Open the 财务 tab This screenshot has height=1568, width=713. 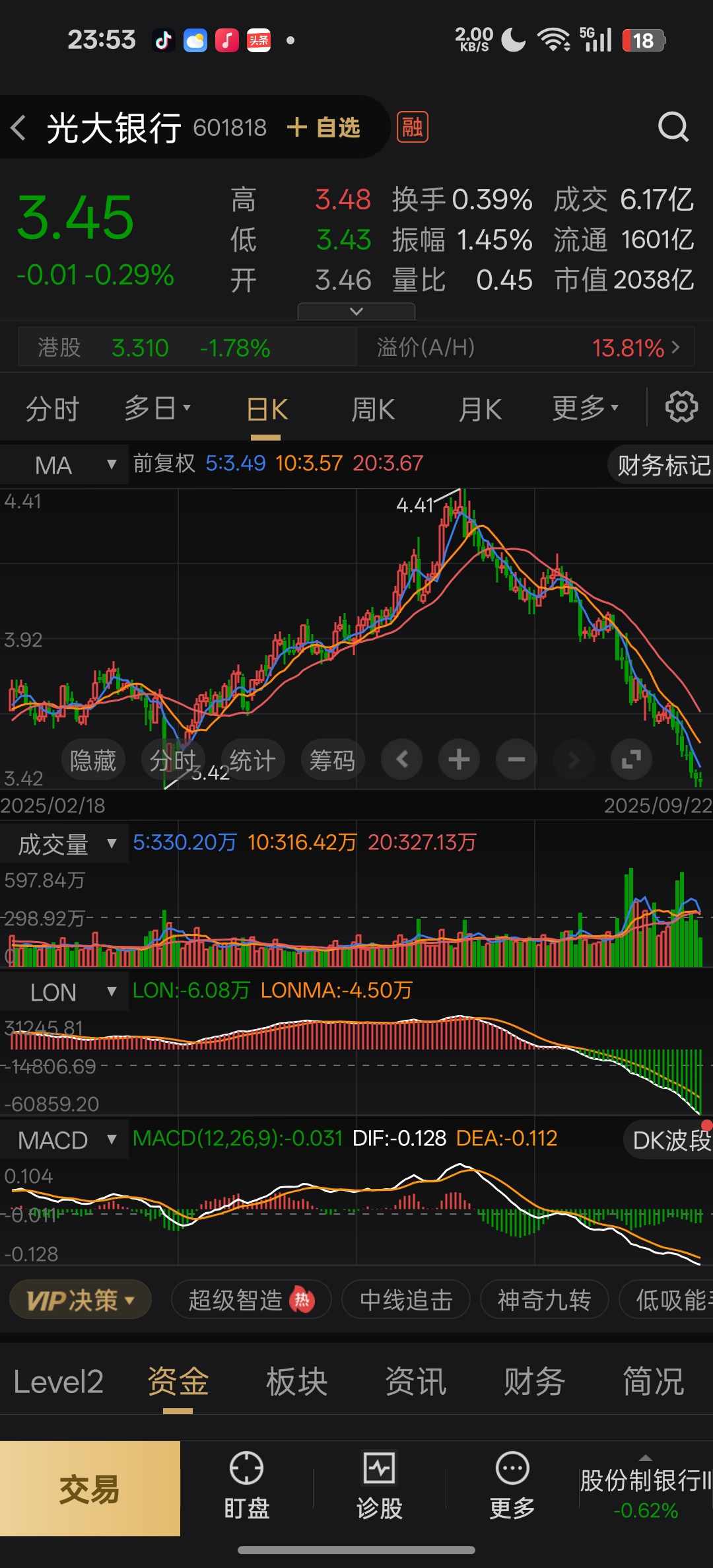[x=535, y=1382]
